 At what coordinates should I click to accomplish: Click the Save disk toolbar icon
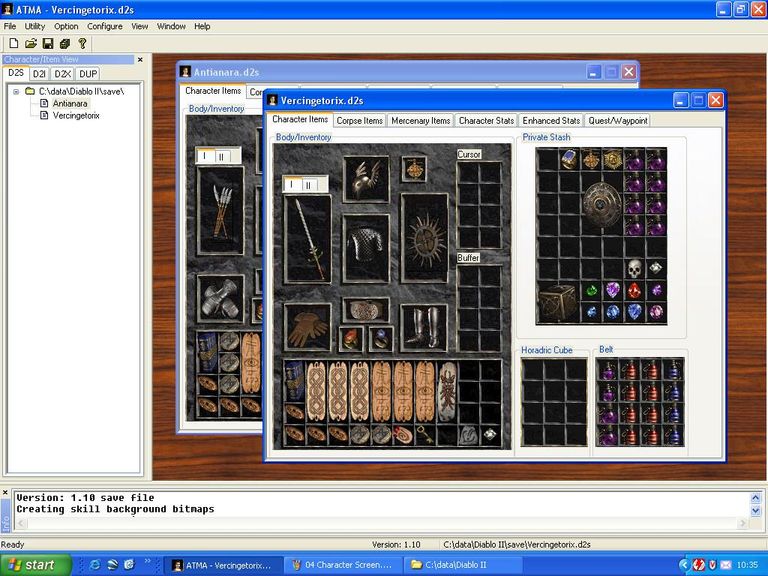48,44
